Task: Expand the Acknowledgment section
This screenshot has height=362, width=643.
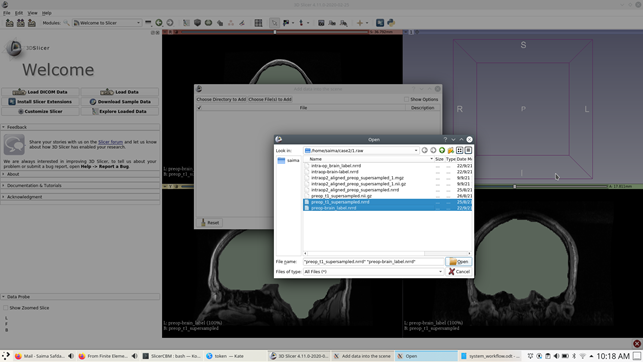Action: [x=80, y=197]
